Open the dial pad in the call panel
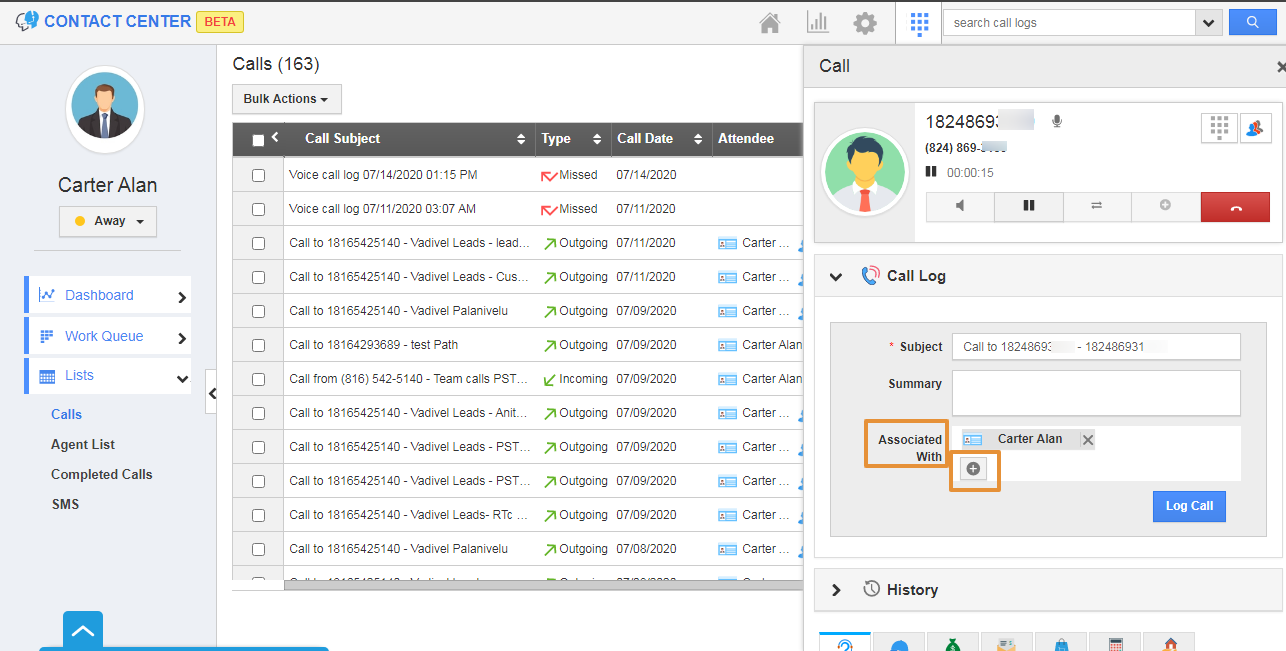The height and width of the screenshot is (651, 1286). (1218, 128)
